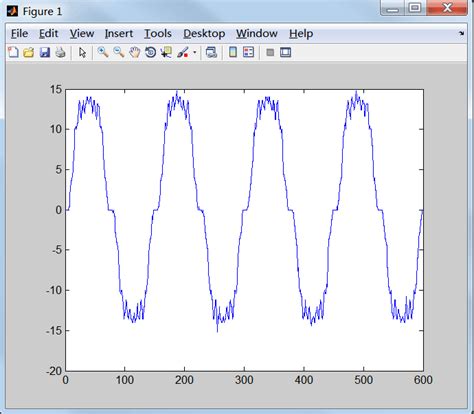
Task: Click Hide Plot Tools button
Action: (270, 52)
